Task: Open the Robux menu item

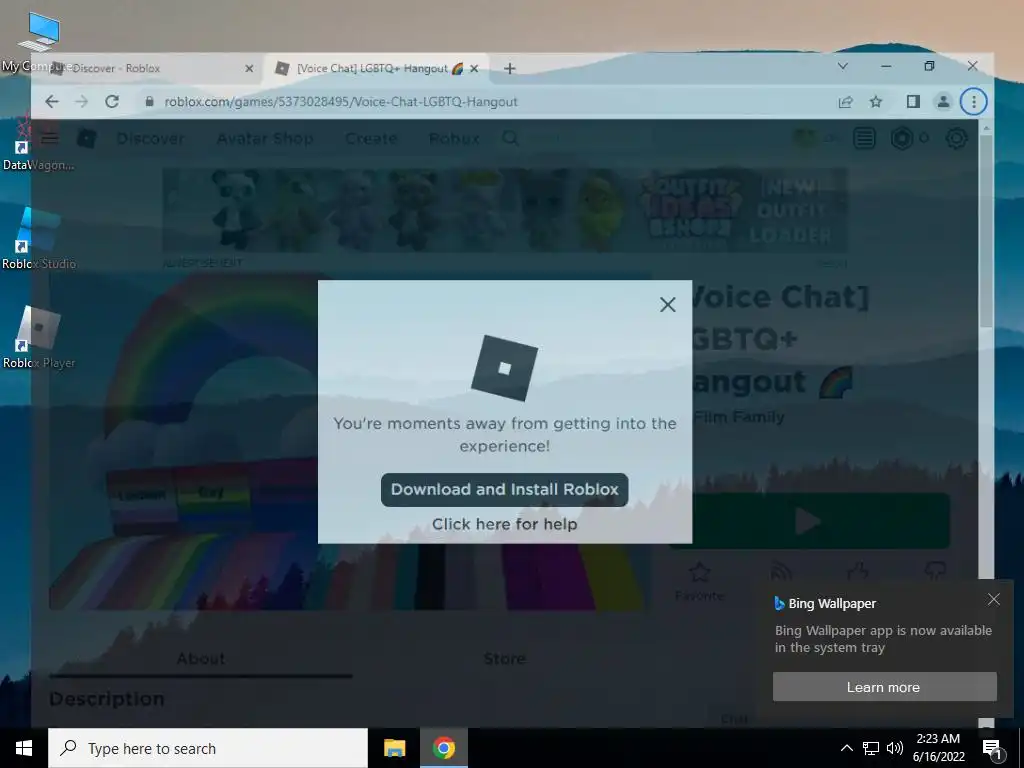Action: 455,139
